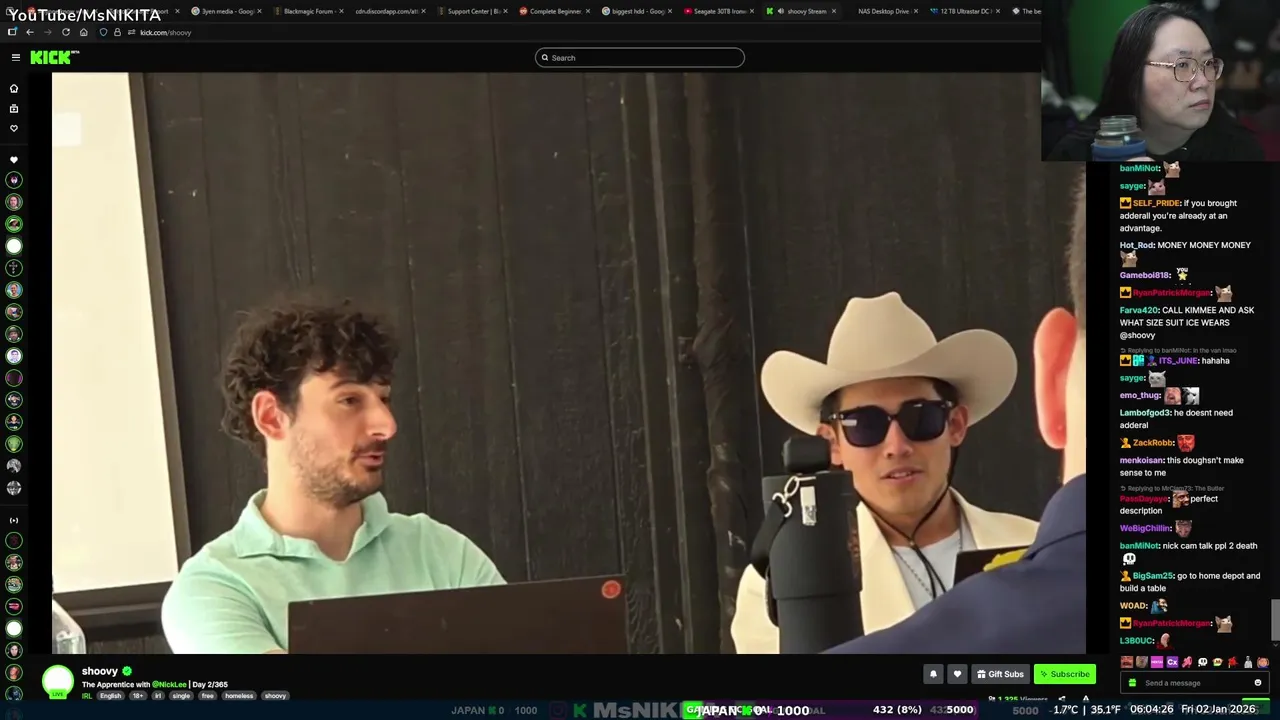The height and width of the screenshot is (720, 1280).
Task: Click the Gift Subs button
Action: tap(1000, 674)
